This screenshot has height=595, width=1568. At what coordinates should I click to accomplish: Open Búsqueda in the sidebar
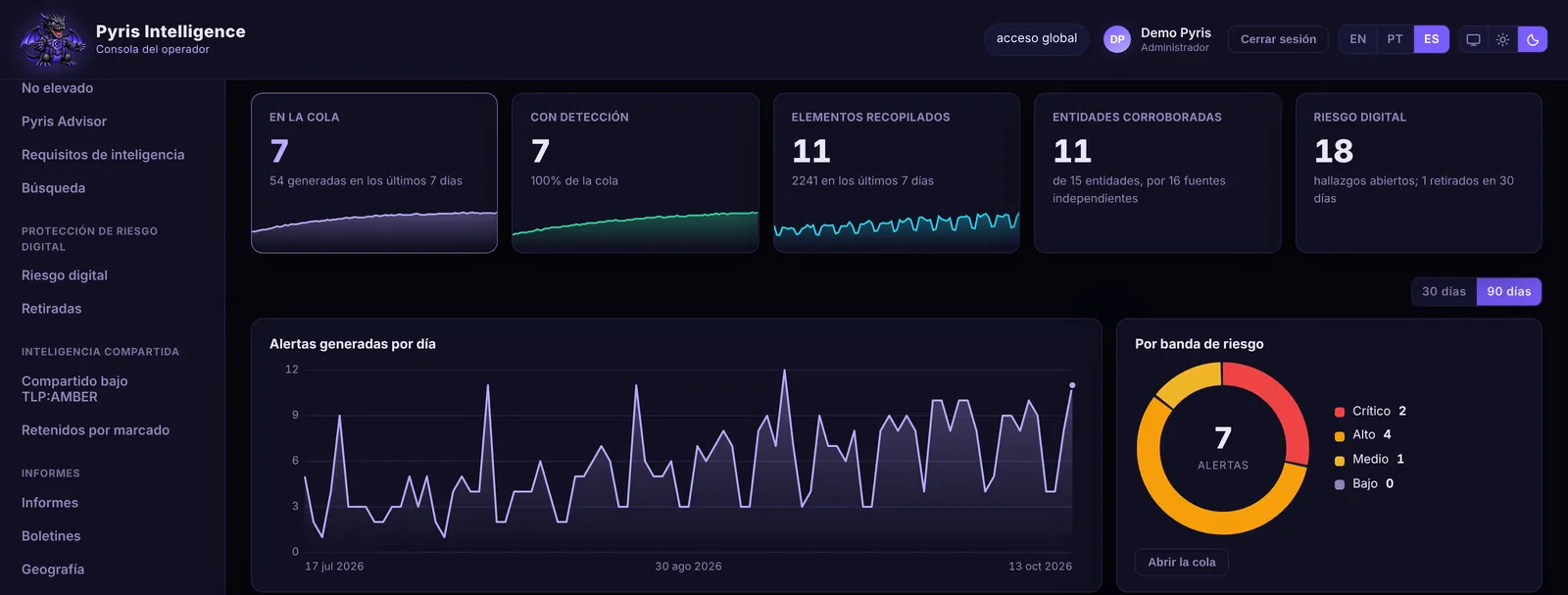click(x=53, y=188)
